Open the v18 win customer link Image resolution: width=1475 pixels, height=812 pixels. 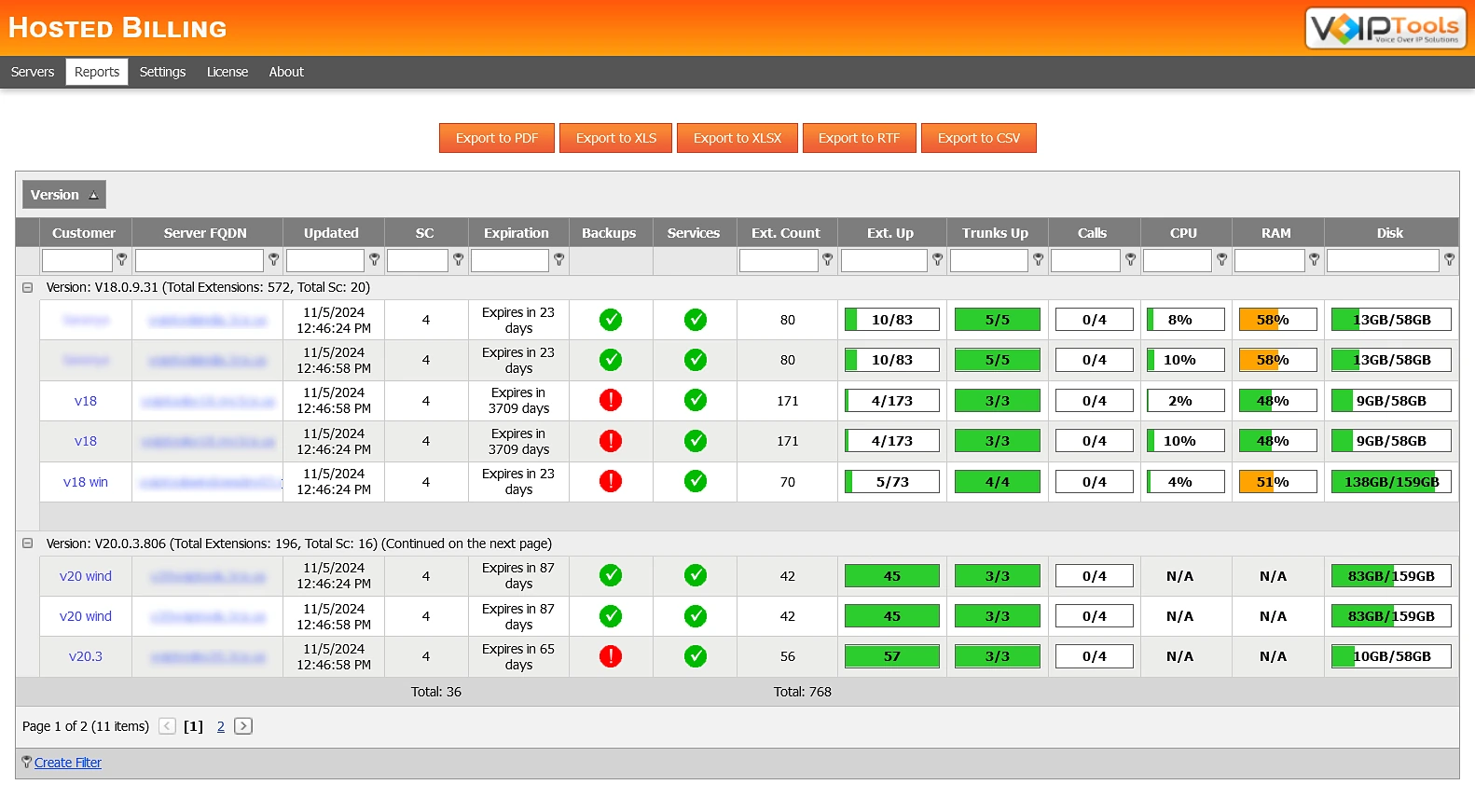tap(86, 482)
